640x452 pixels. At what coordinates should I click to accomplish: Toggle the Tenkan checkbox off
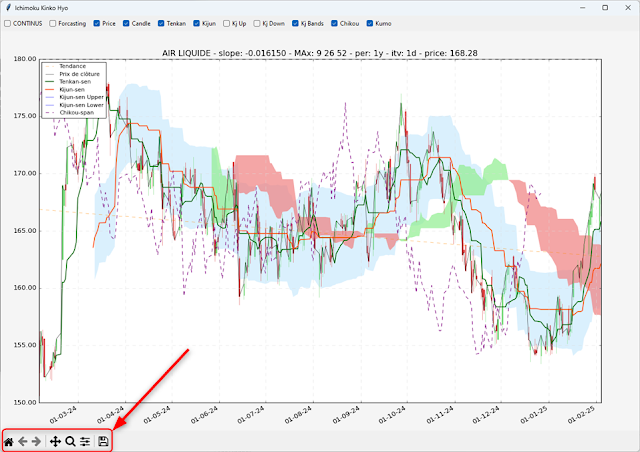(159, 22)
